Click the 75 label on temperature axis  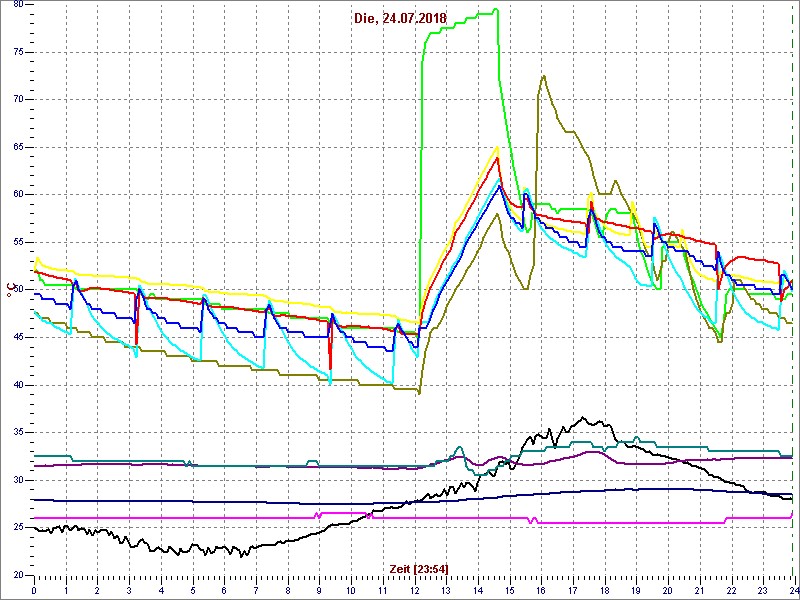18,52
